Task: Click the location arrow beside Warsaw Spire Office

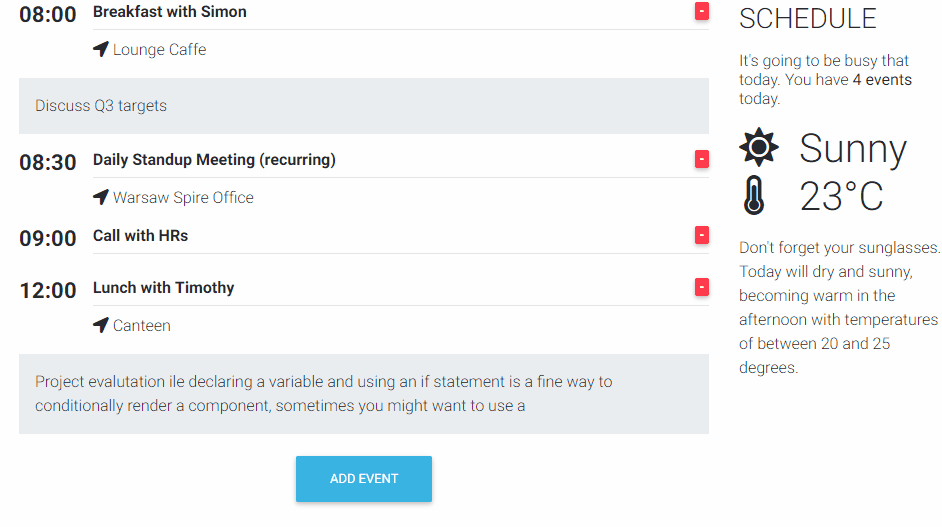Action: coord(100,197)
